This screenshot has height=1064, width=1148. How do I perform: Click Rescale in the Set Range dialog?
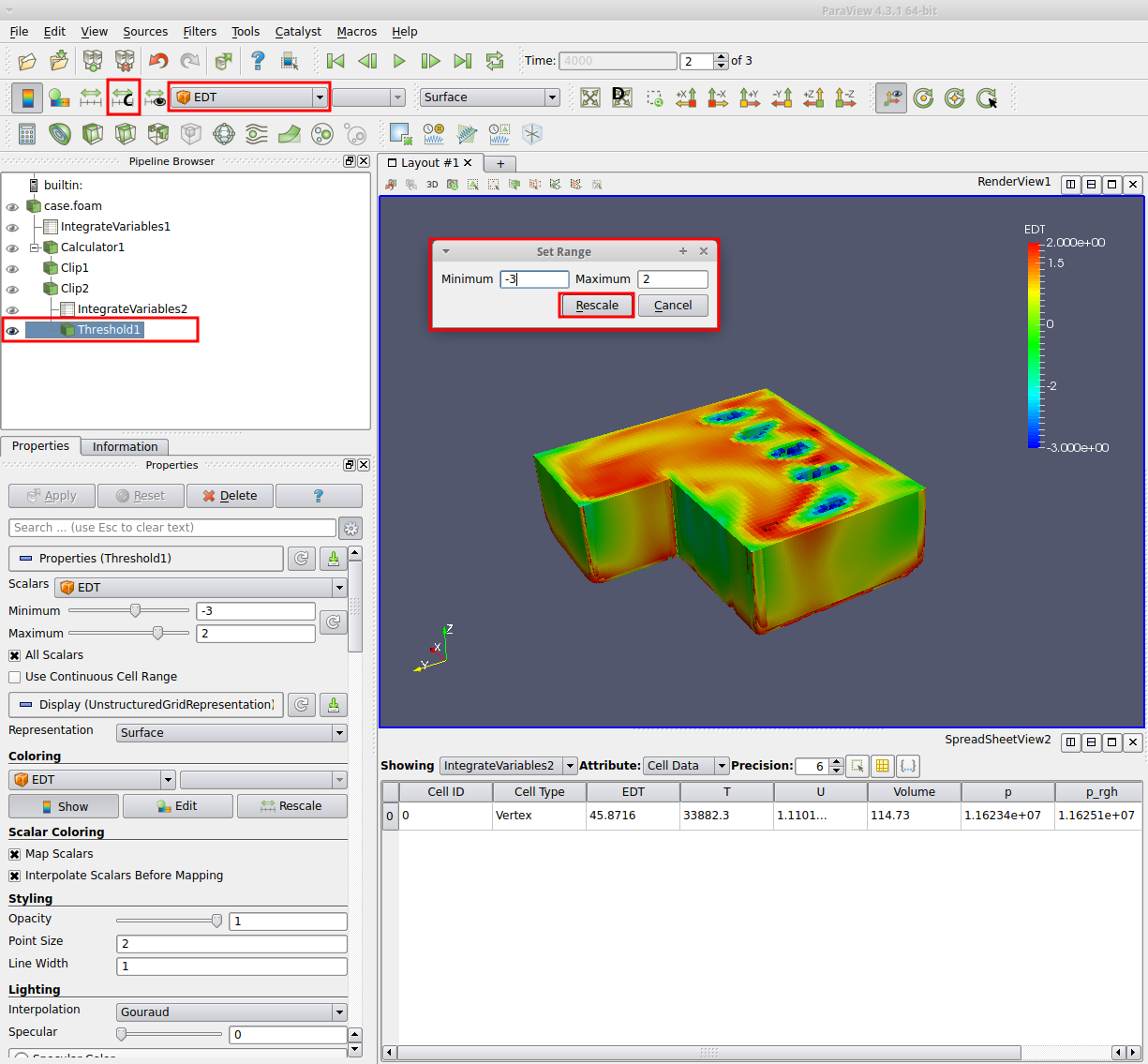[x=597, y=306]
